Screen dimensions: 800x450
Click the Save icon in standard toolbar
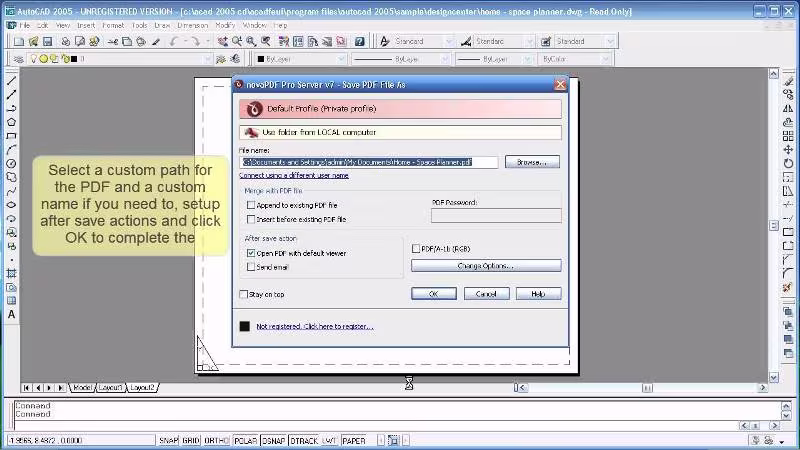(47, 41)
